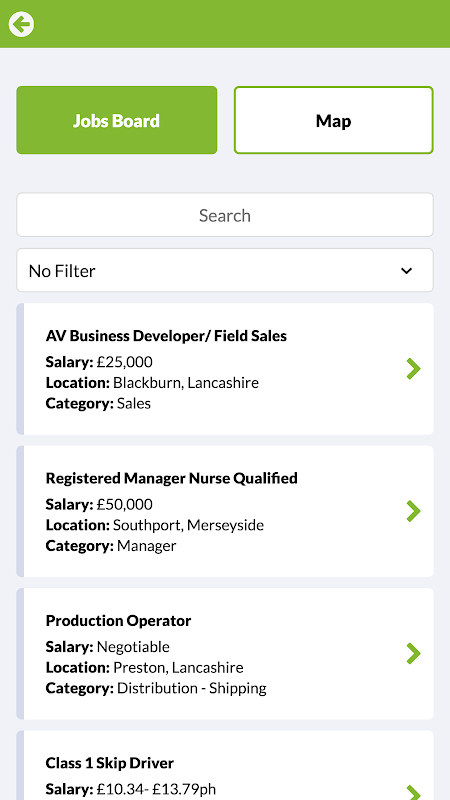Image resolution: width=450 pixels, height=800 pixels.
Task: Select the Production Operator job title
Action: [118, 620]
